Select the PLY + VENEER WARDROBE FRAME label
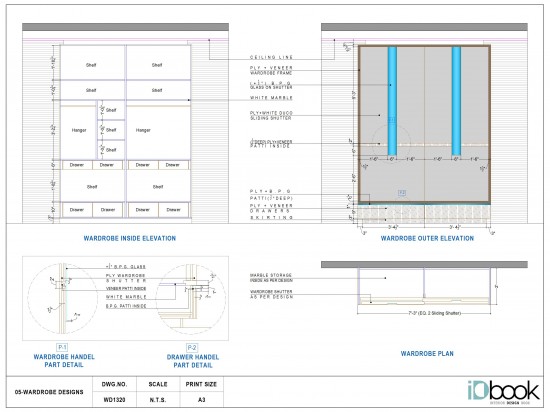Viewport: 550px width, 412px height. (271, 70)
